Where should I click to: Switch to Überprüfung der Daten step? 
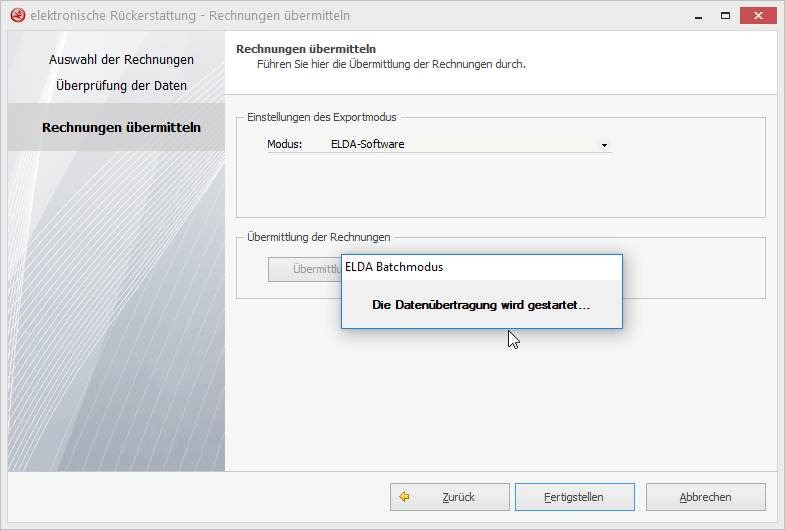coord(121,85)
